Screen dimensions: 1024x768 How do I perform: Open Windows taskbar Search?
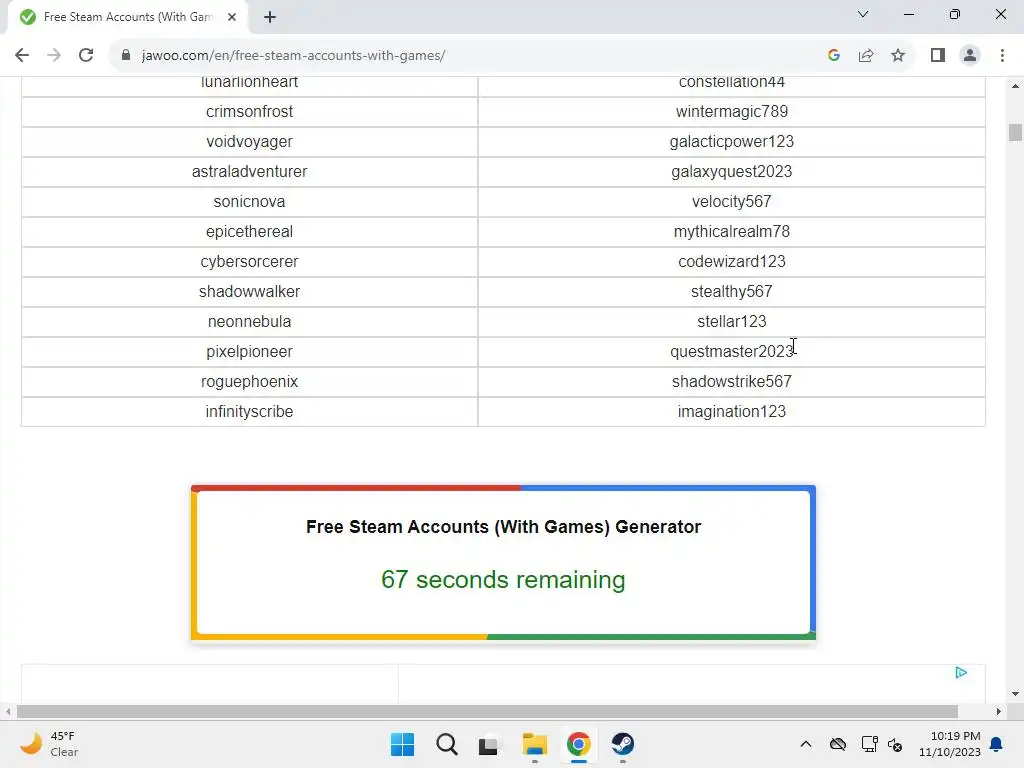click(447, 744)
